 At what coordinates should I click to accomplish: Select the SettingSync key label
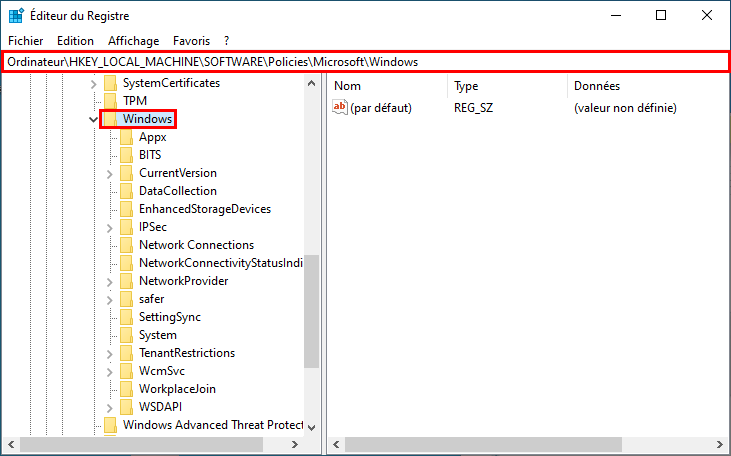170,317
